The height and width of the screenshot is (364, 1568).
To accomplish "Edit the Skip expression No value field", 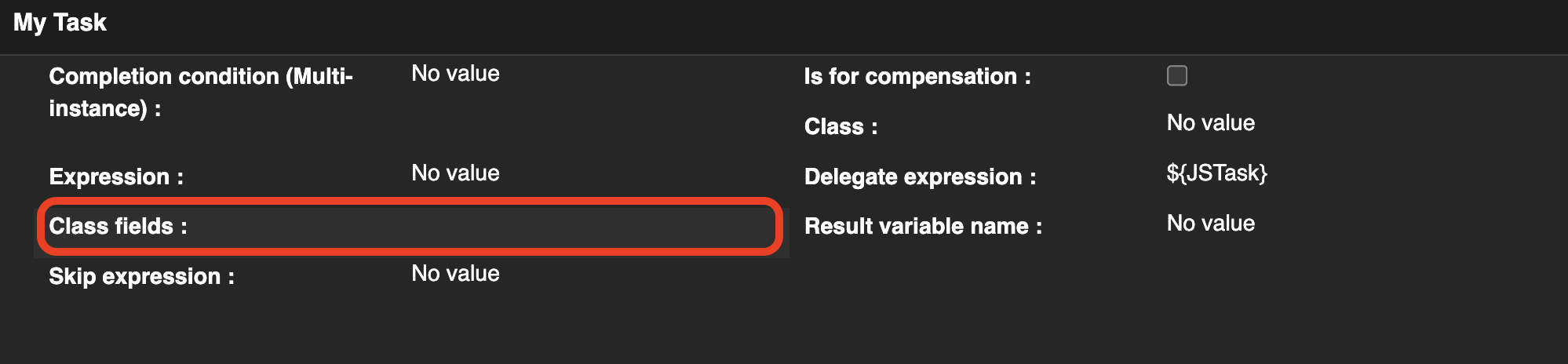I will [x=455, y=274].
